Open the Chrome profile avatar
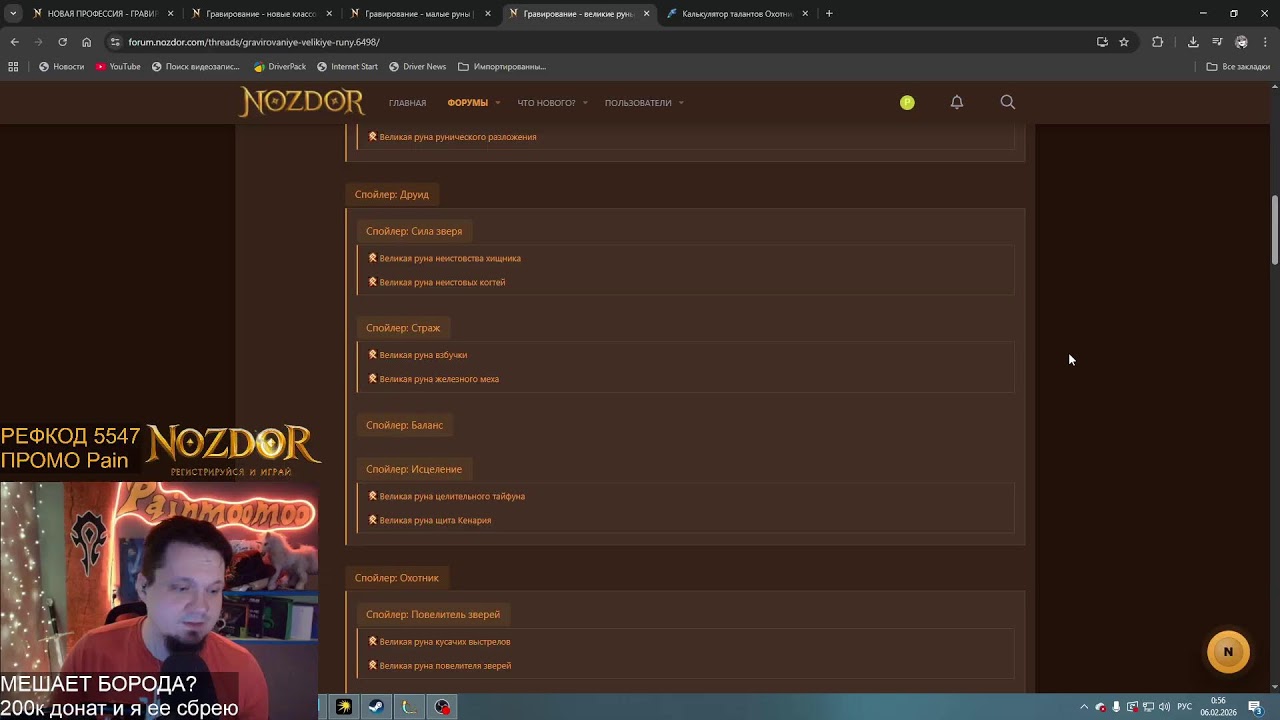The image size is (1280, 720). coord(1241,42)
